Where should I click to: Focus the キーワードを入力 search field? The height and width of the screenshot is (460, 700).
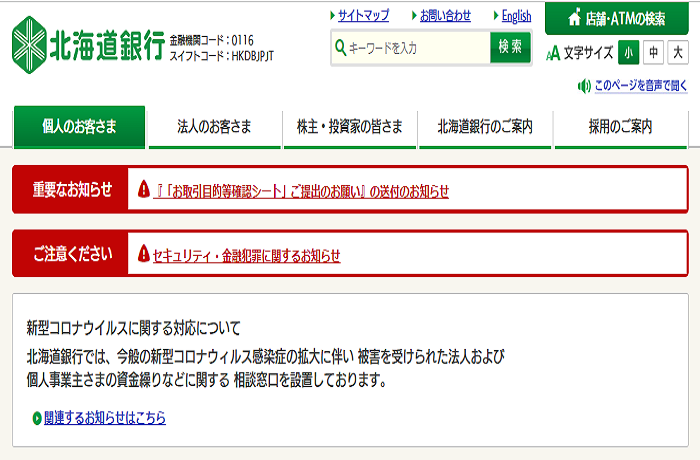click(411, 47)
